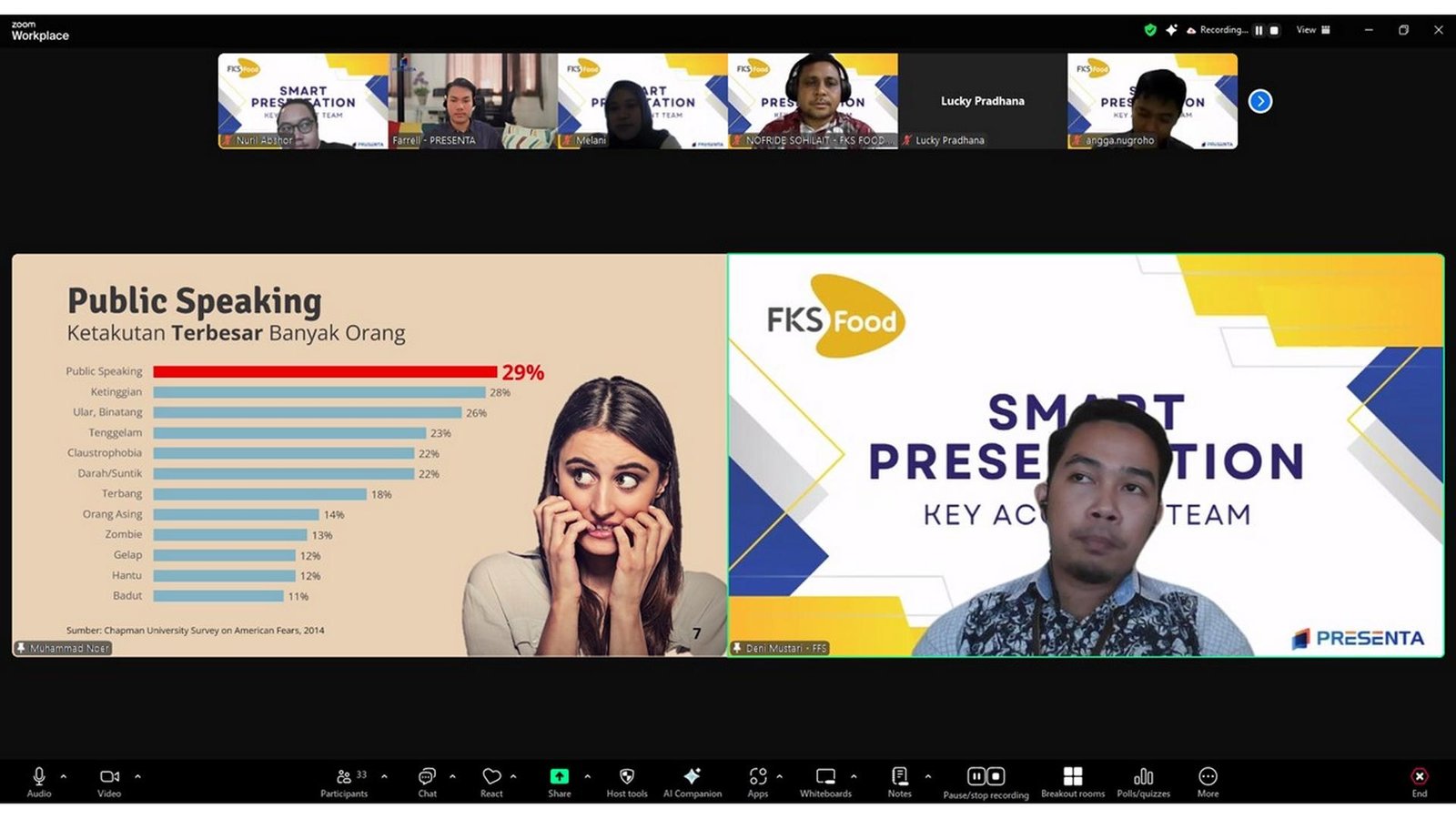
Task: Select Nuril Abshor's video thumbnail
Action: (x=303, y=101)
